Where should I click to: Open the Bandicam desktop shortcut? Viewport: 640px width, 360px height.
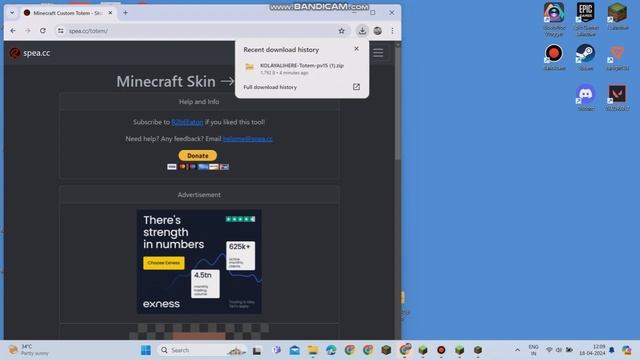[x=554, y=57]
